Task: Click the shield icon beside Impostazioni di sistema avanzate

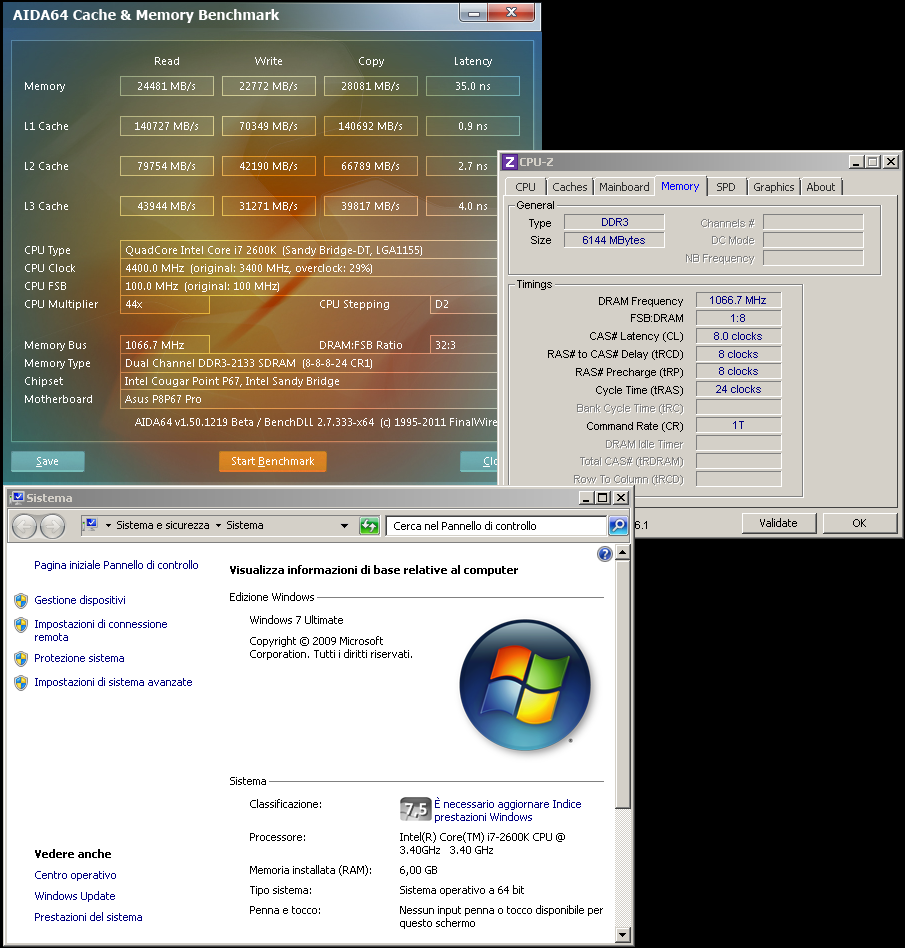Action: click(x=21, y=683)
